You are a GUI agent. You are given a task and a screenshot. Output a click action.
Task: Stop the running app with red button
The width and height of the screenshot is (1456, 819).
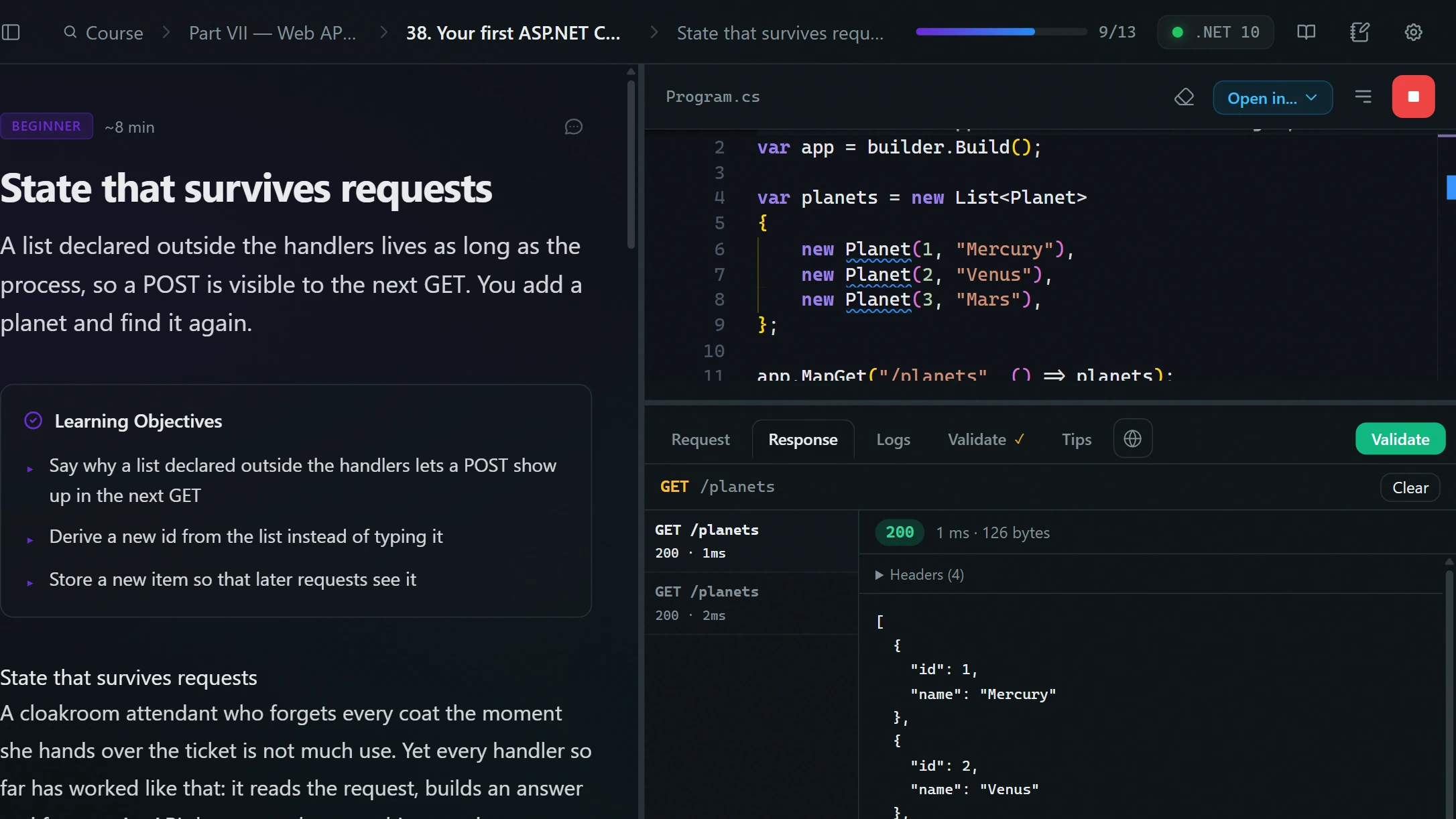tap(1413, 97)
